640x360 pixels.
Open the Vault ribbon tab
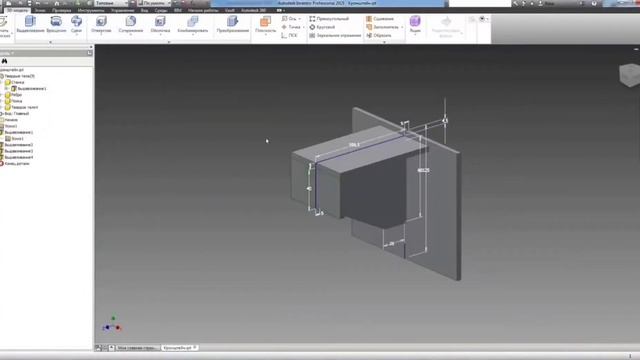(x=230, y=10)
